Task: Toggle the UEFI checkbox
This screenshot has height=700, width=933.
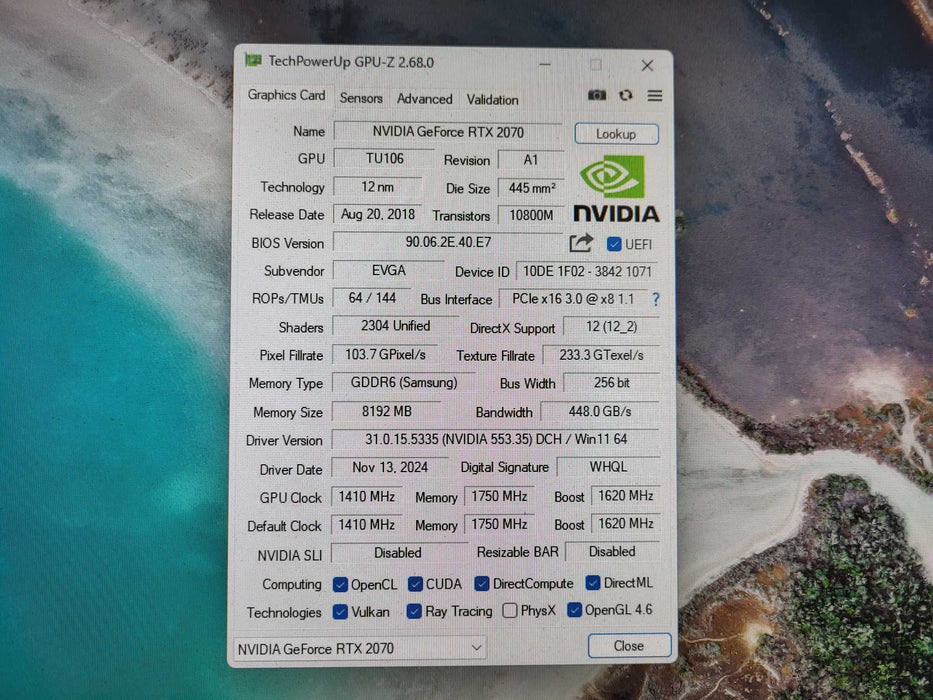Action: click(x=614, y=244)
